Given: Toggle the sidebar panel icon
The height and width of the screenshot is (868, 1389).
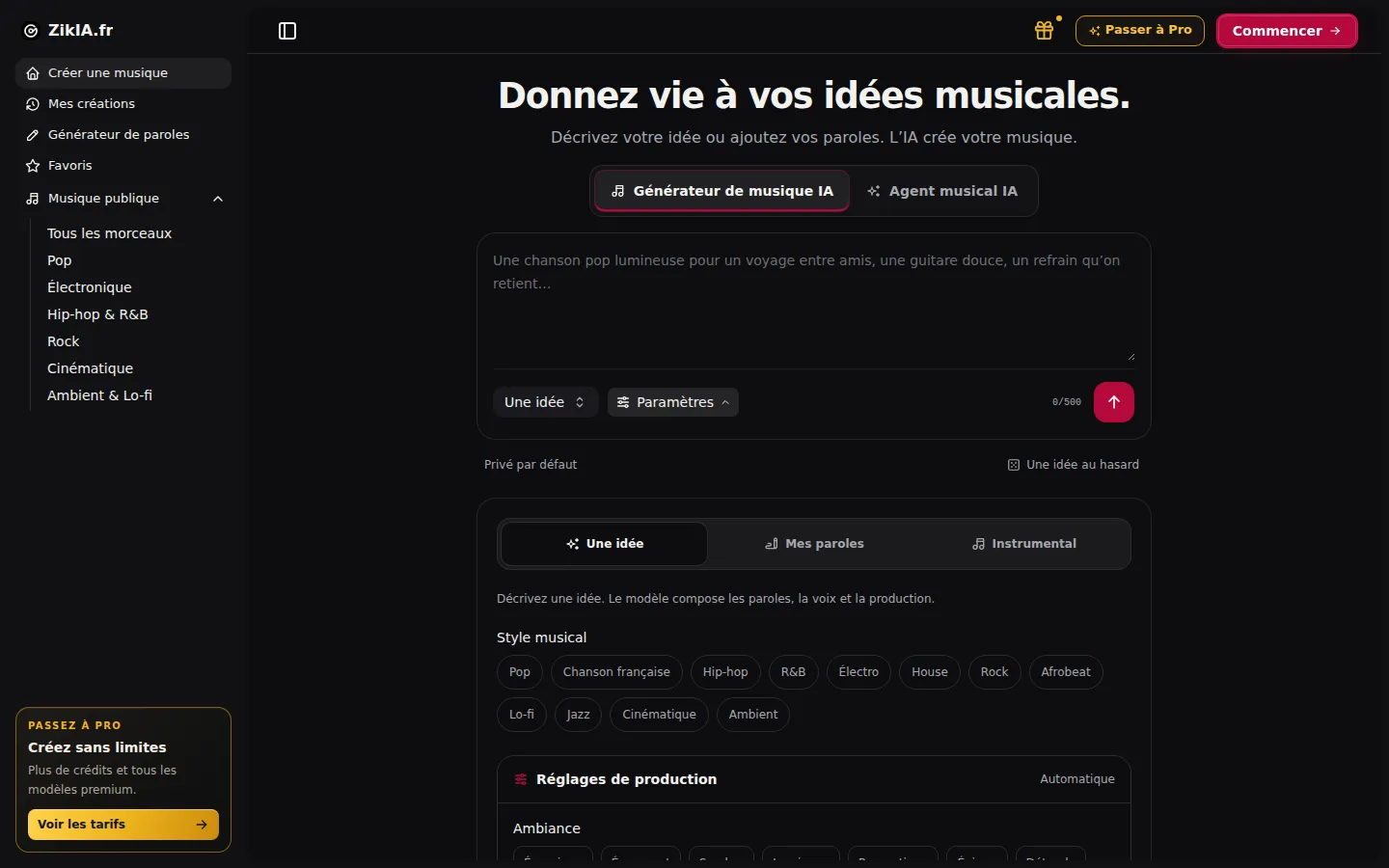Looking at the screenshot, I should [287, 31].
